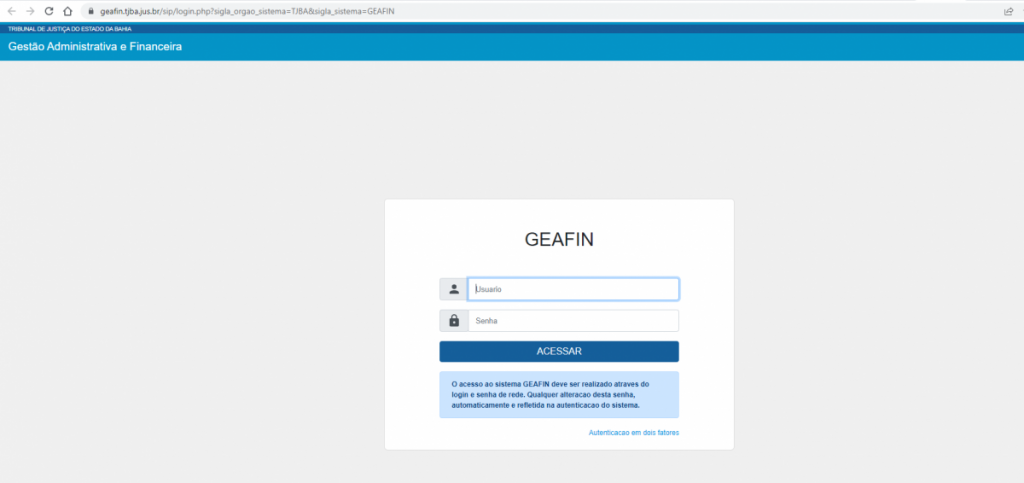The image size is (1024, 483).
Task: Click the lock icon beside Senha
Action: point(454,320)
